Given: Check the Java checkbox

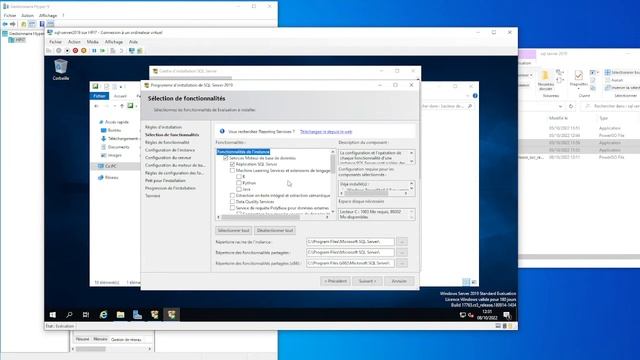Looking at the screenshot, I should (x=239, y=189).
